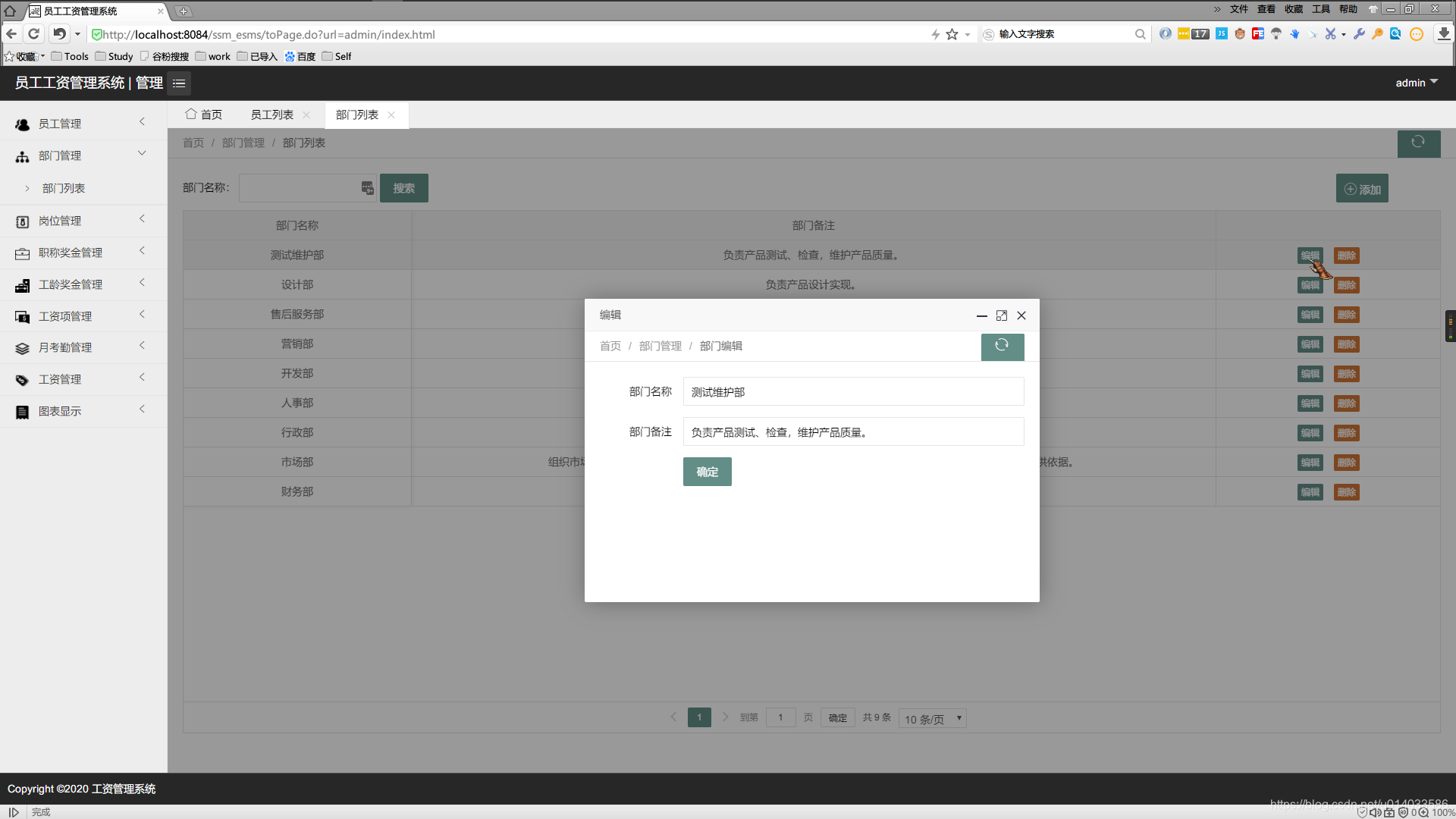Click the scissors screenshot tool icon
This screenshot has height=819, width=1456.
tap(1330, 34)
